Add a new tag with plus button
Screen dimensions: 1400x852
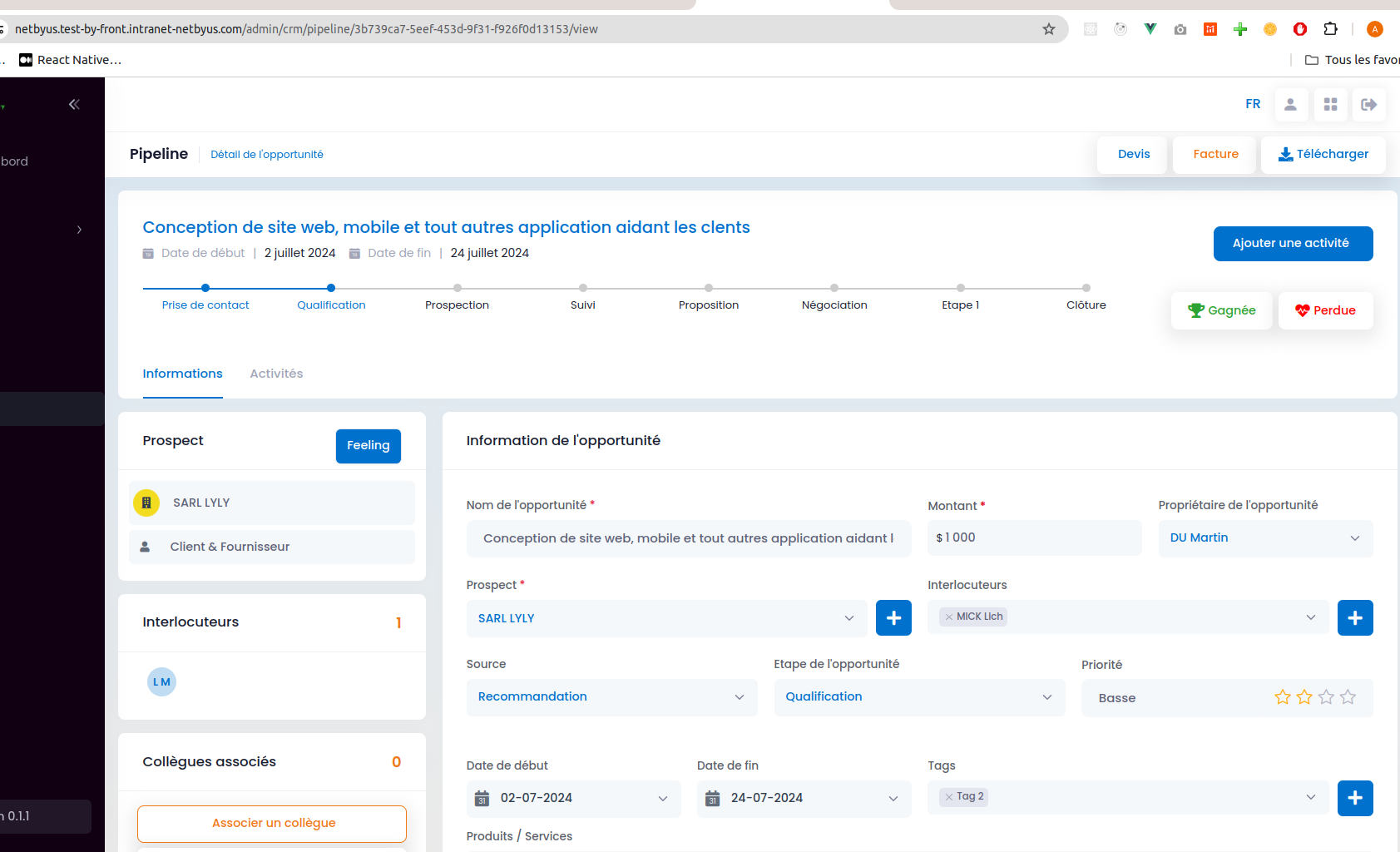click(x=1355, y=798)
